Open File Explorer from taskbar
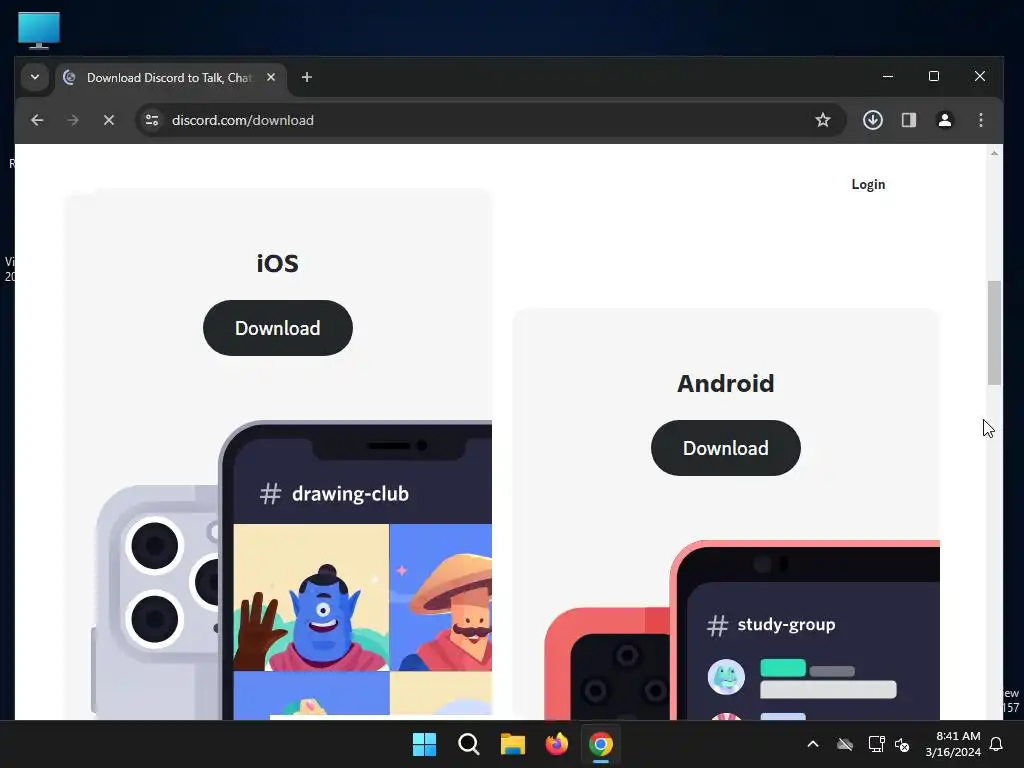 (513, 744)
